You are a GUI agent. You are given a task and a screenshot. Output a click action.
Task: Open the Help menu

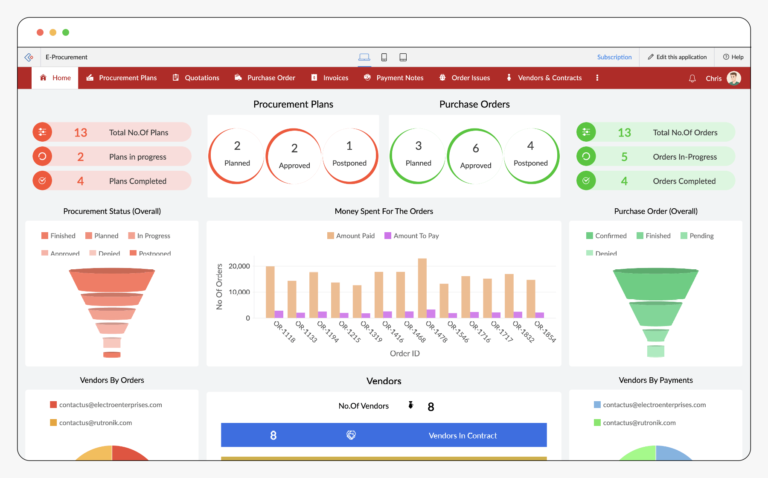732,57
